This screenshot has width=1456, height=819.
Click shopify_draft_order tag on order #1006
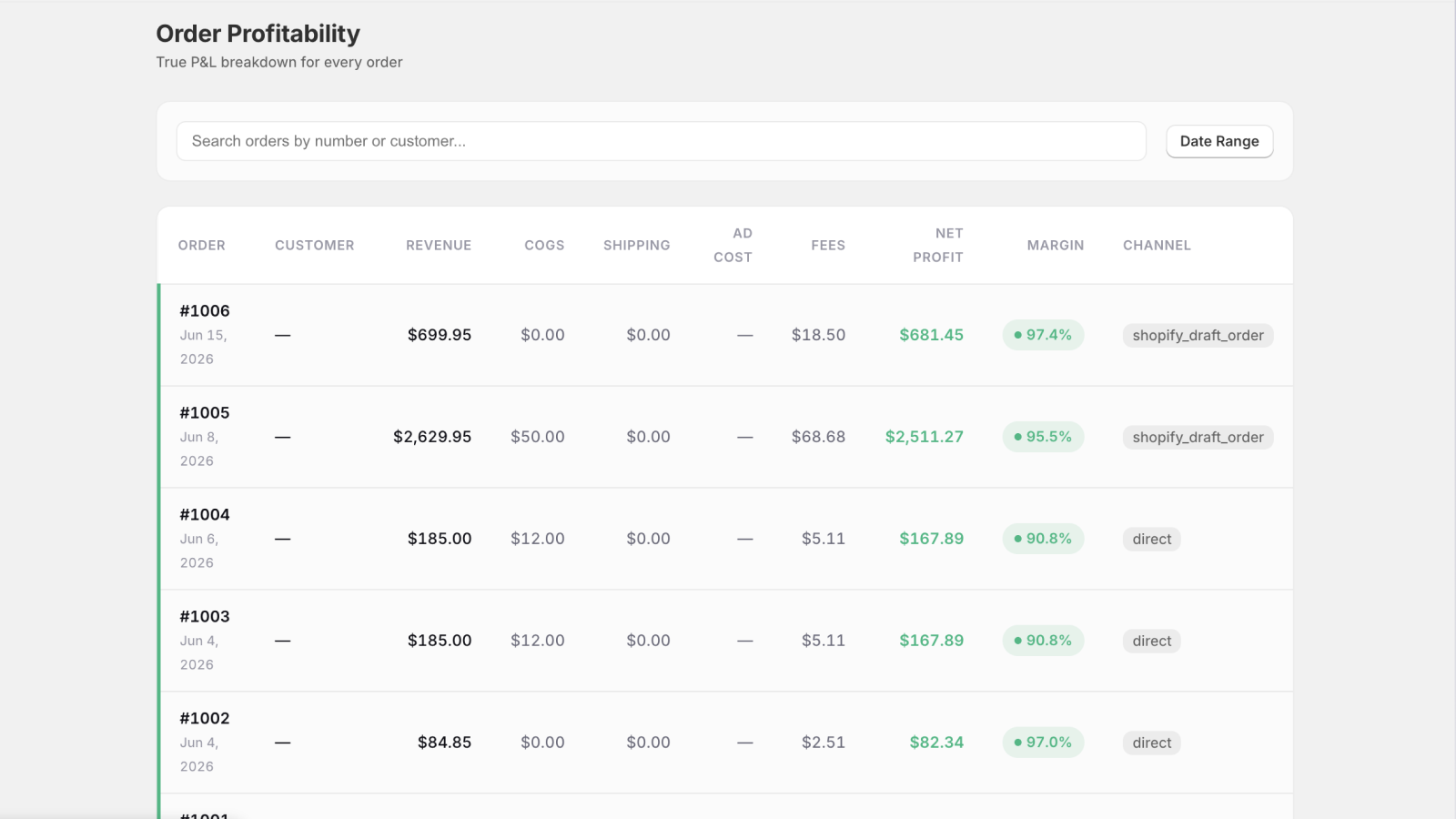(1198, 336)
